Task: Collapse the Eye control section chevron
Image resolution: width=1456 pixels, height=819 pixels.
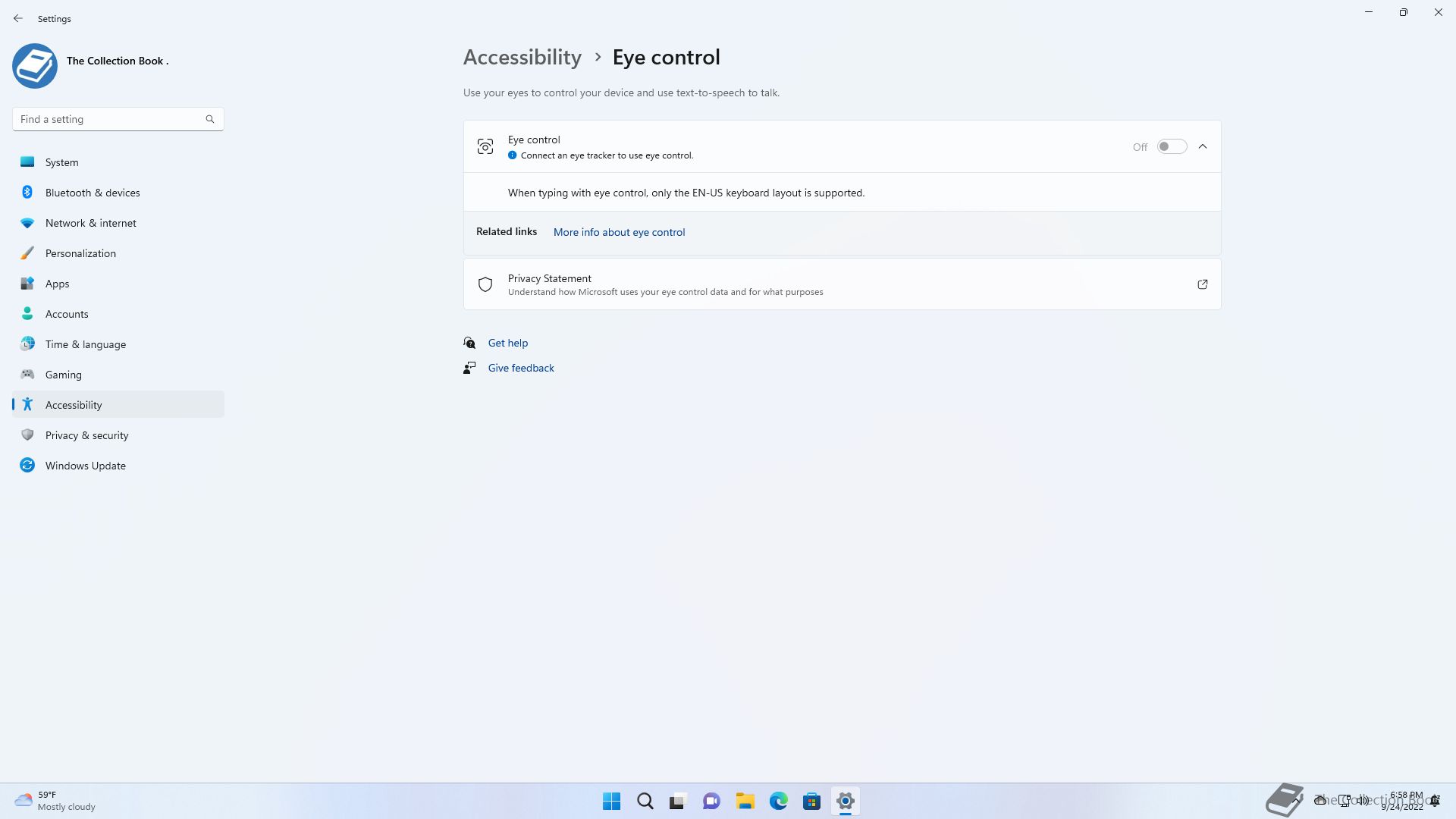Action: point(1203,146)
